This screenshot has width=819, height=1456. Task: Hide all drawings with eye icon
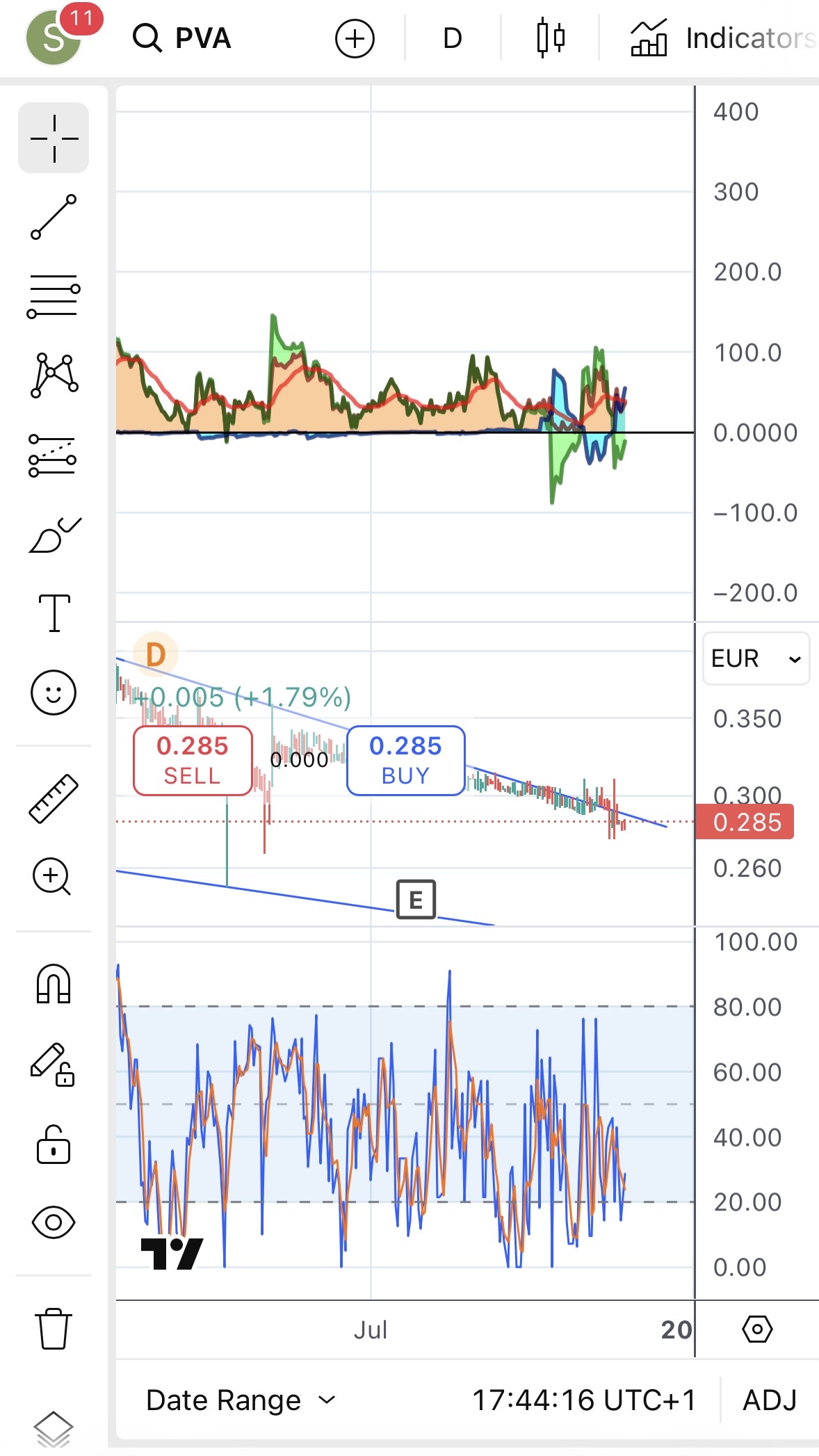point(54,1222)
